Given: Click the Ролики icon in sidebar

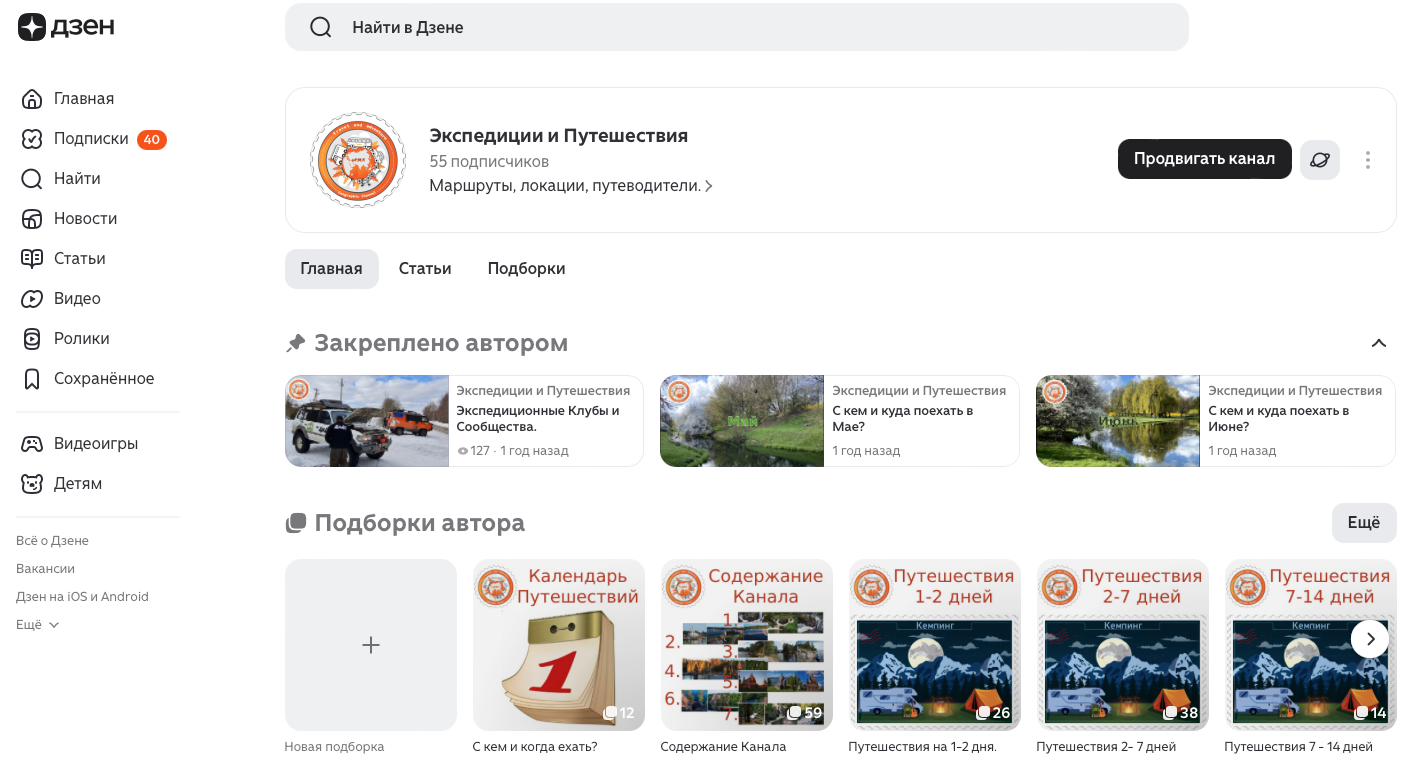Looking at the screenshot, I should tap(32, 338).
